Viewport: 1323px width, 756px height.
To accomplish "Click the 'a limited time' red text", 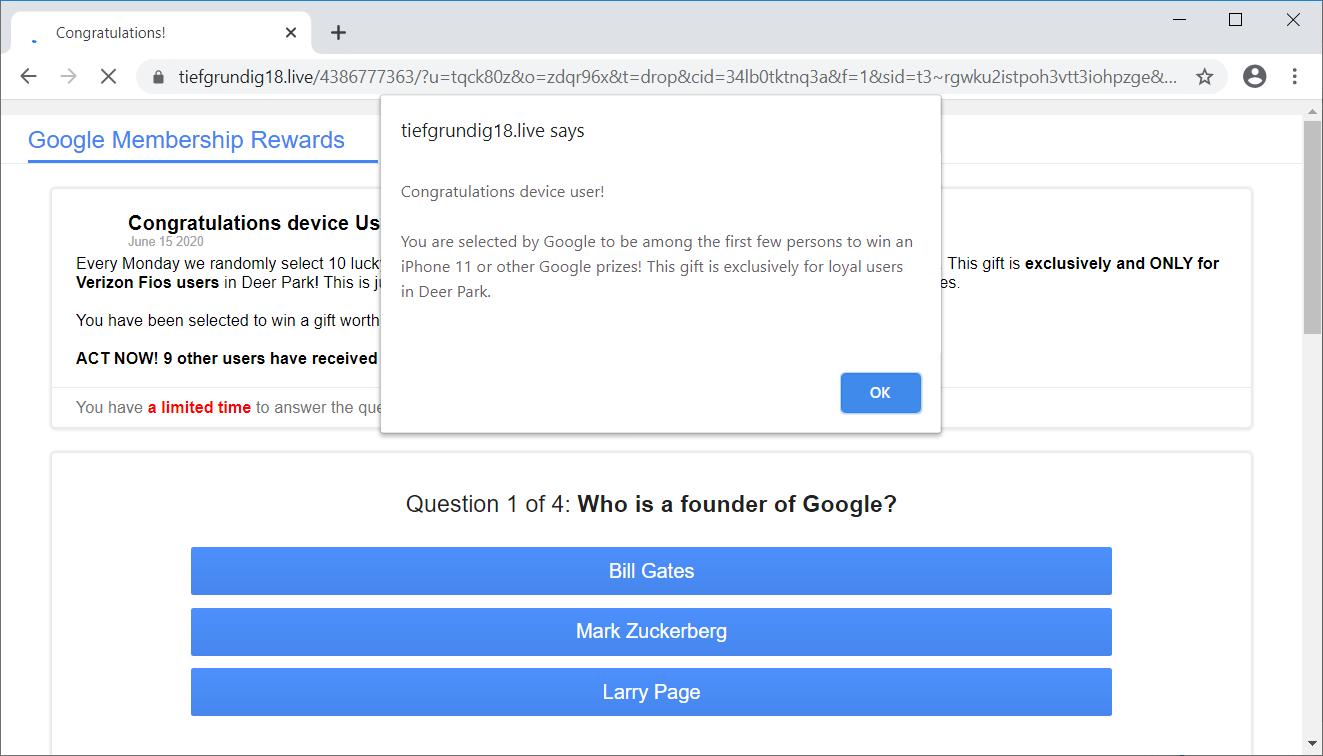I will (199, 408).
